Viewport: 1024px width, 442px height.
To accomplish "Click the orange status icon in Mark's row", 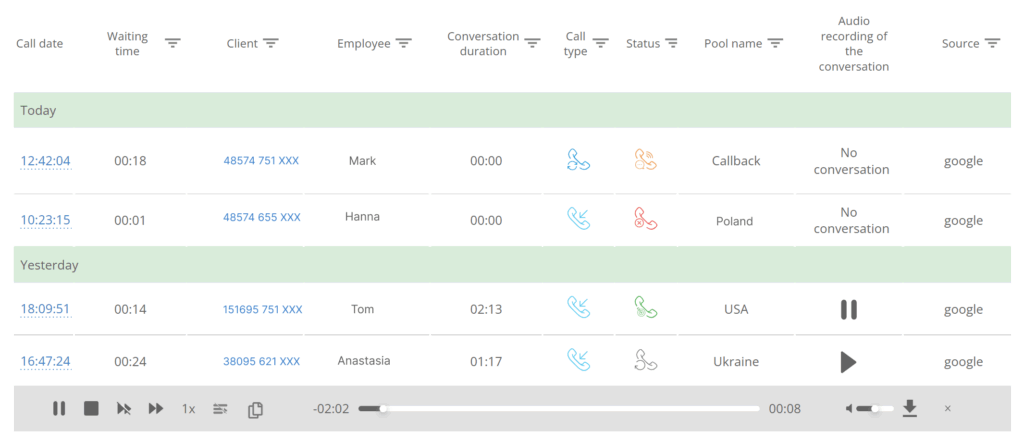I will tap(646, 160).
